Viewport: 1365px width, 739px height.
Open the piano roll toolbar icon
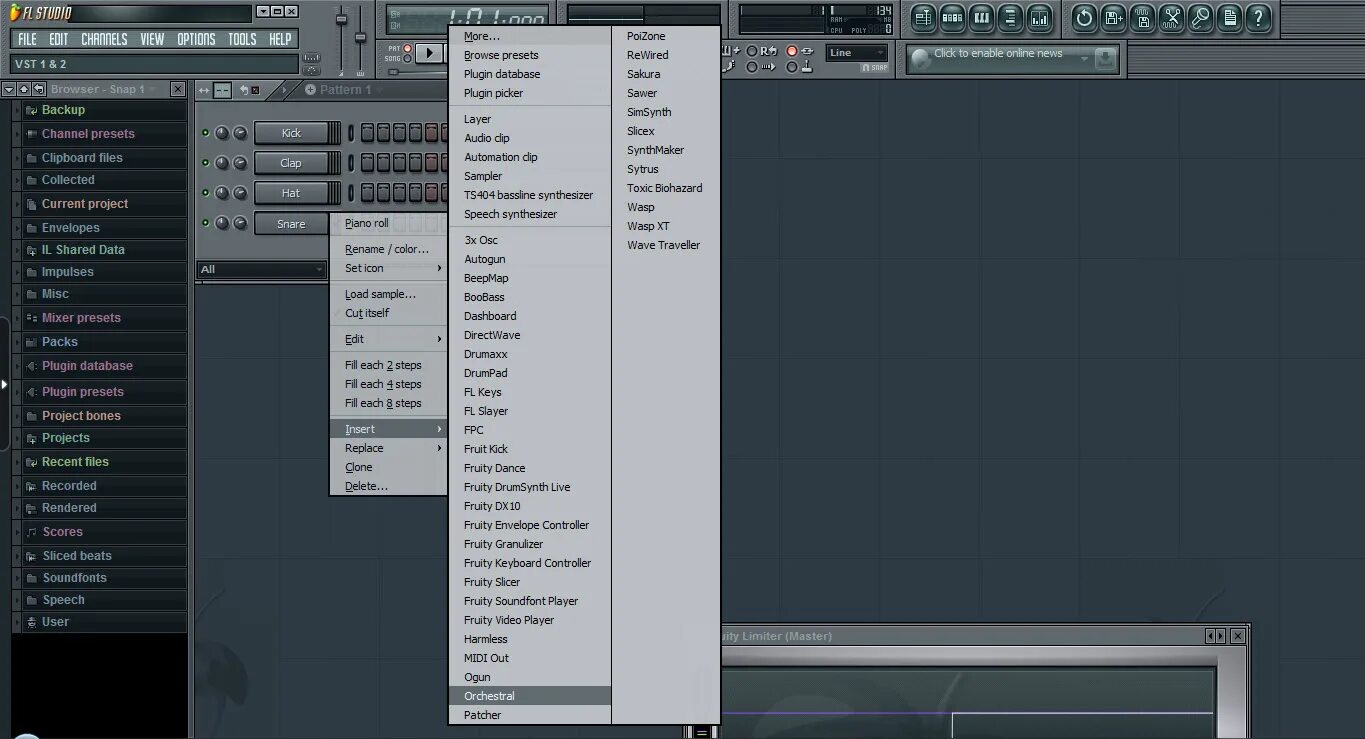(981, 17)
